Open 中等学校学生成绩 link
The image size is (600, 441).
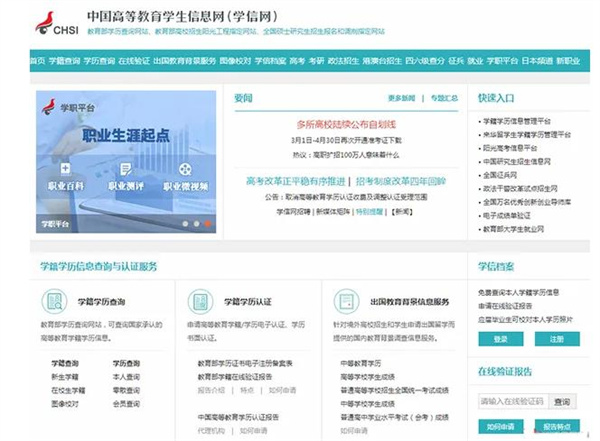click(x=367, y=404)
